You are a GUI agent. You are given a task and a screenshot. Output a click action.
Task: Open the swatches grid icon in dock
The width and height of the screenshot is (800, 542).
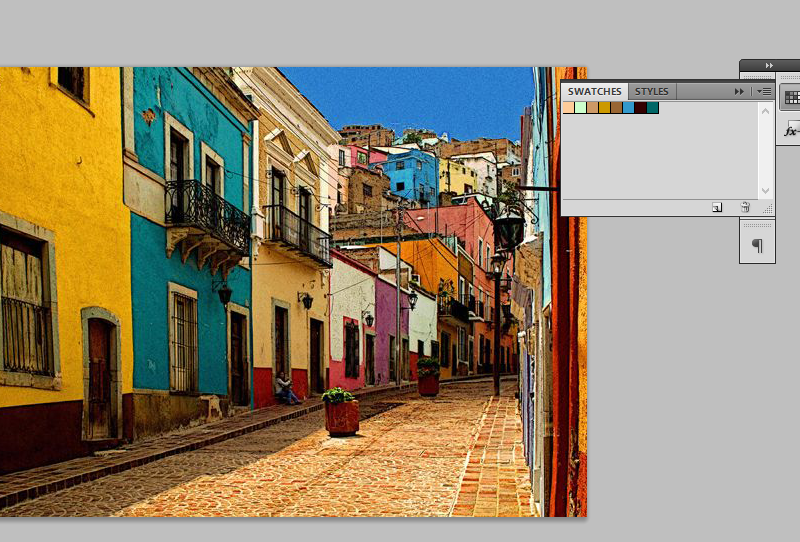point(791,97)
